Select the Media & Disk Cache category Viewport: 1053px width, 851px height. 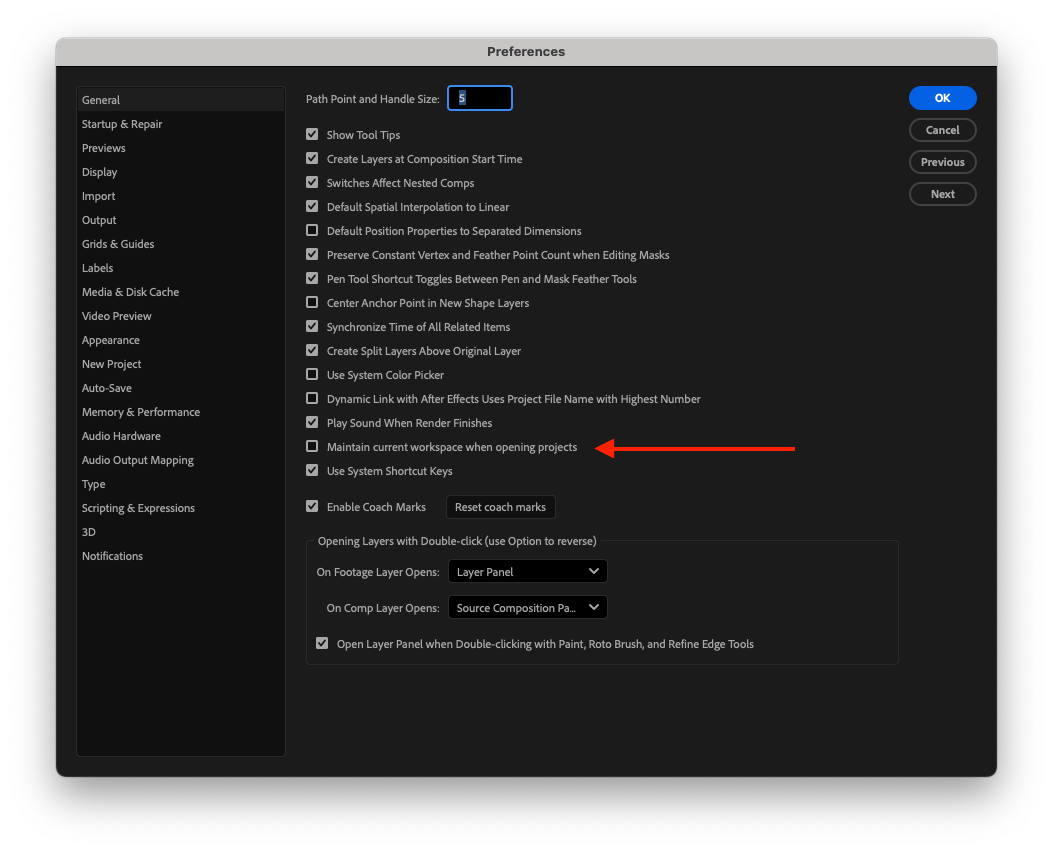[x=130, y=292]
